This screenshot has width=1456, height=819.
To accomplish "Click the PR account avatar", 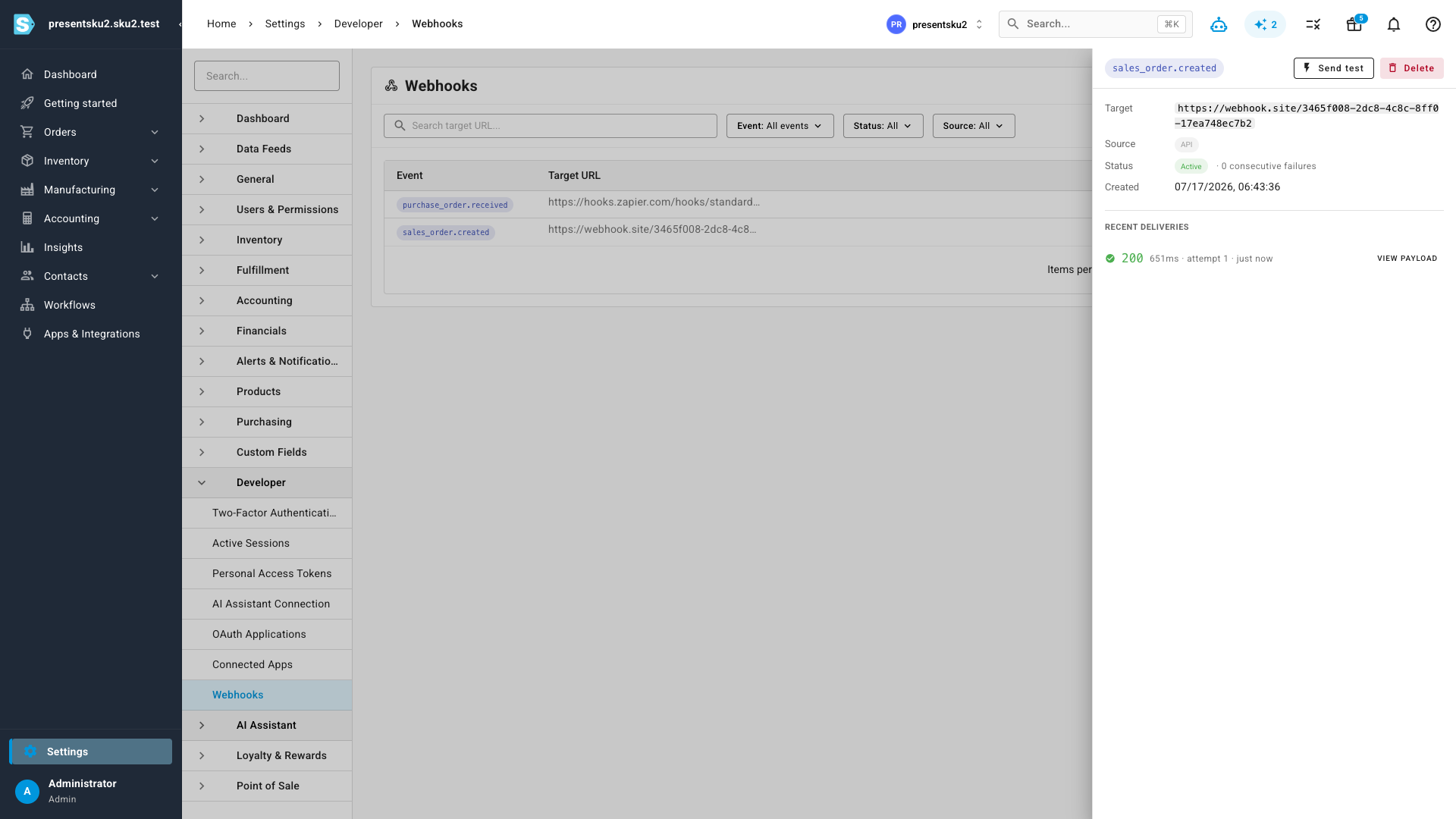I will pyautogui.click(x=896, y=24).
